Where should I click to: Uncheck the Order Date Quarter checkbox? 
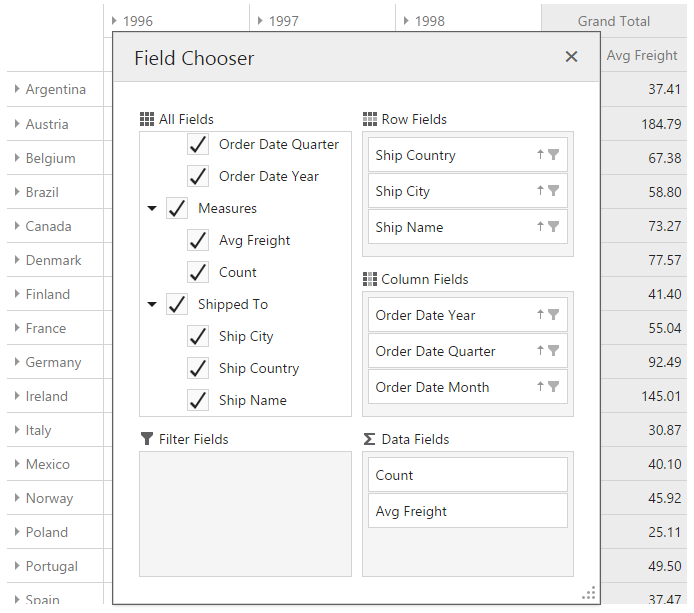coord(198,144)
